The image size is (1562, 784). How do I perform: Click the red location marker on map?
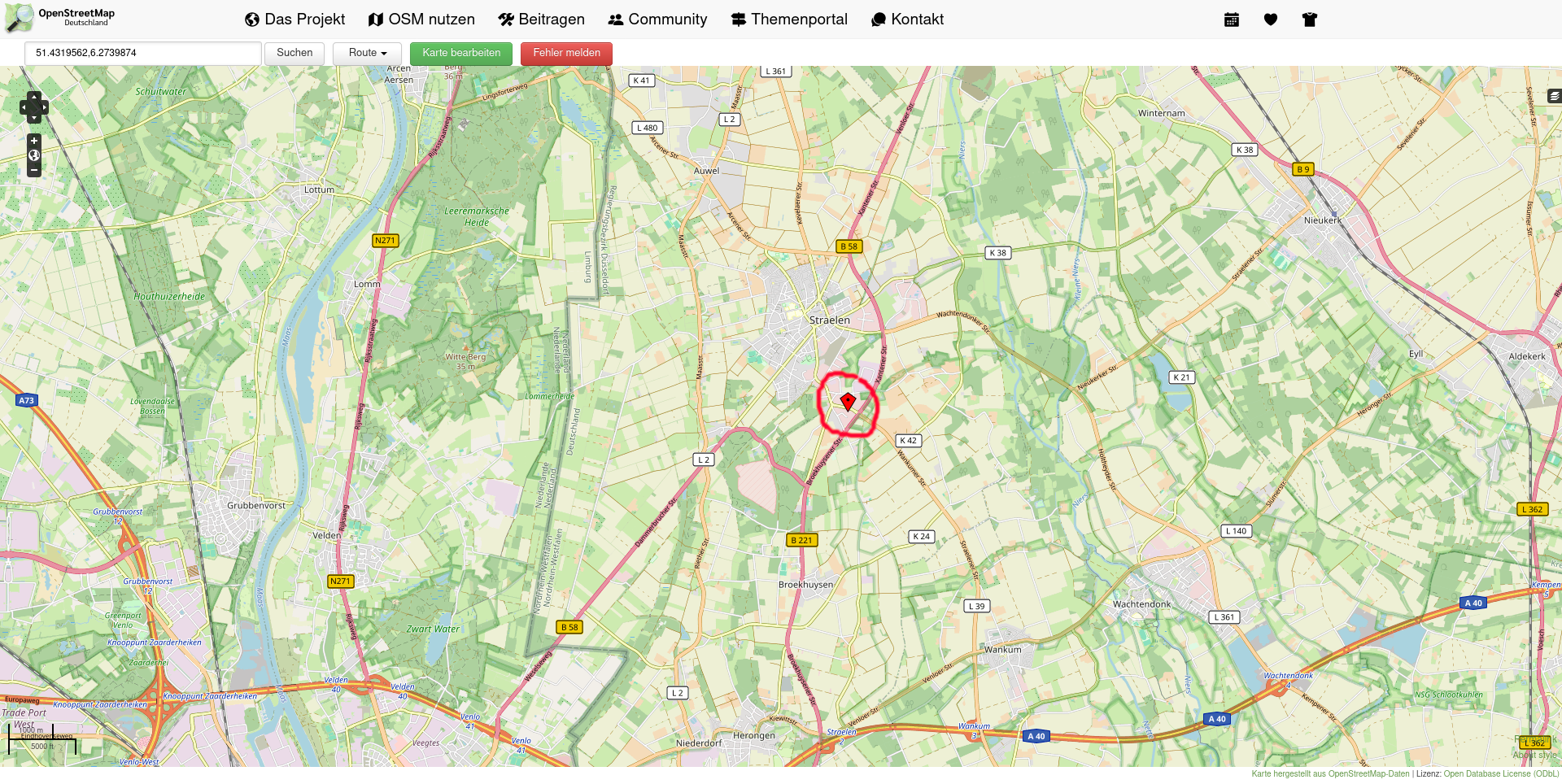click(848, 401)
